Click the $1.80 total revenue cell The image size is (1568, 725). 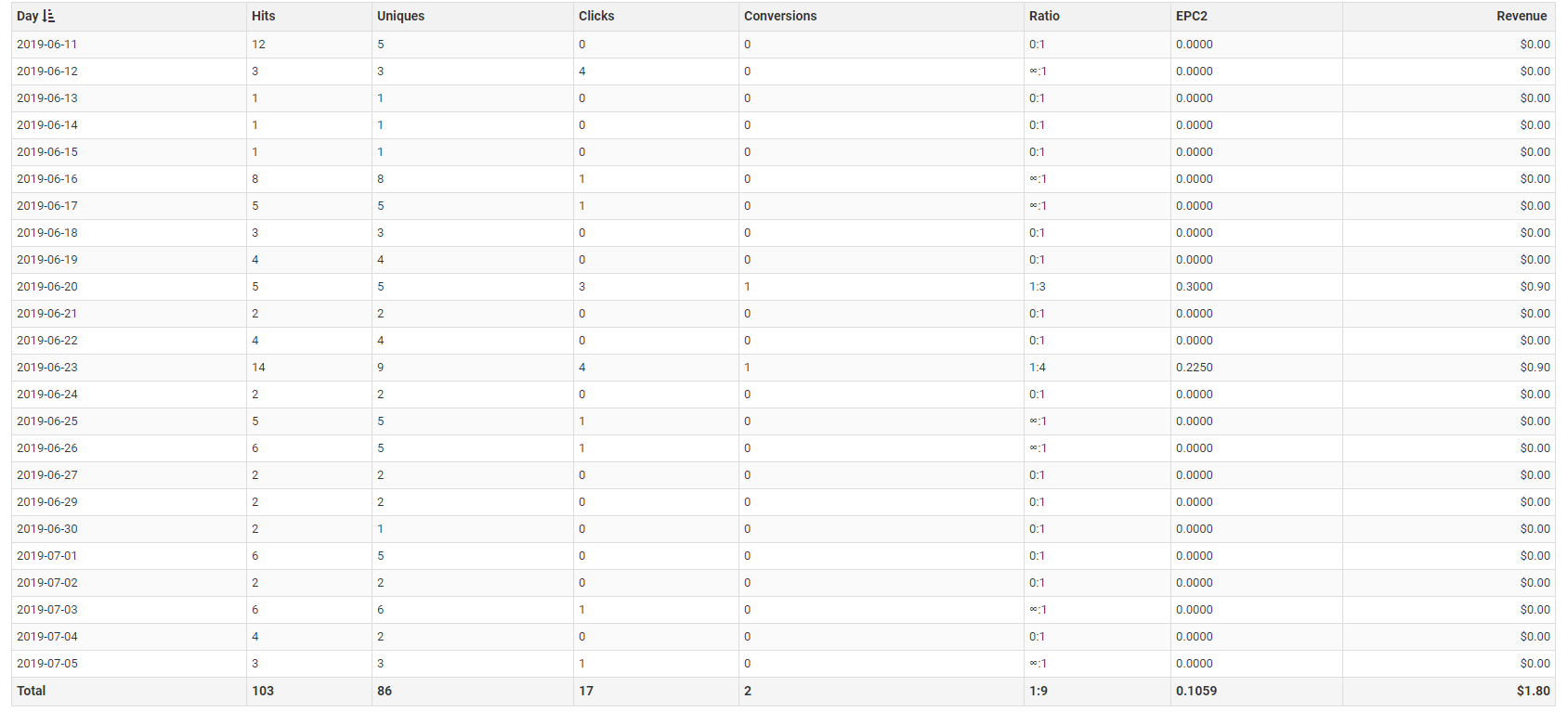(x=1533, y=691)
